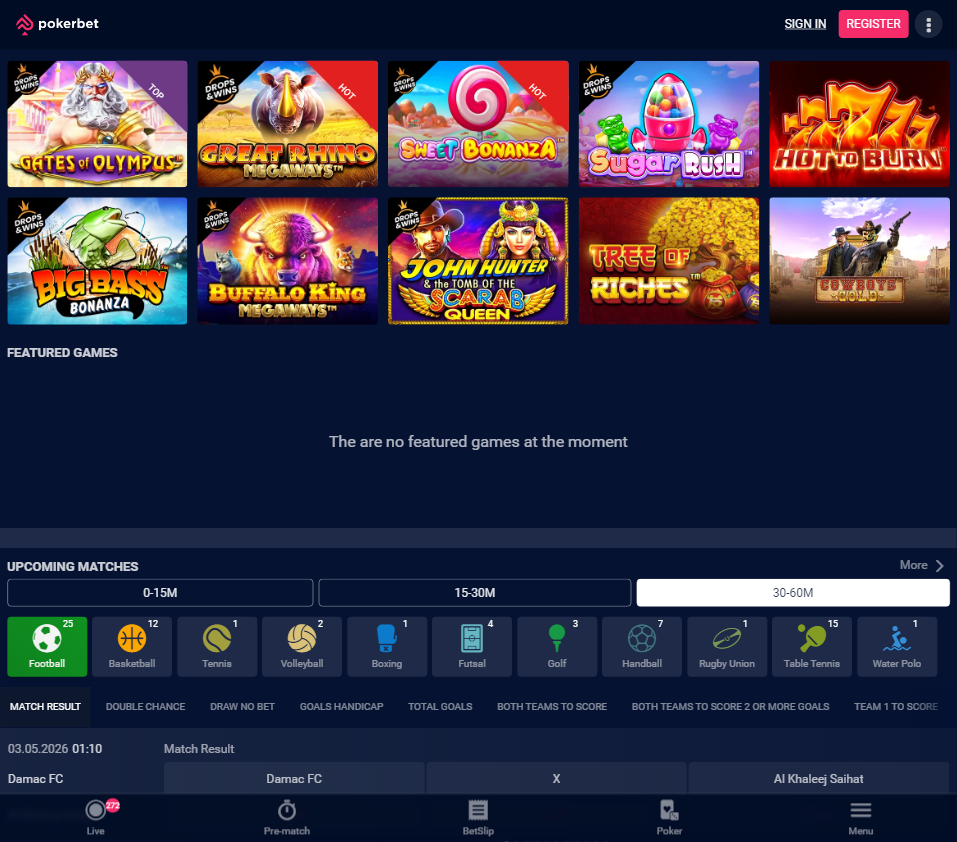This screenshot has height=842, width=957.
Task: Open Cowboys Gold game
Action: pos(859,261)
